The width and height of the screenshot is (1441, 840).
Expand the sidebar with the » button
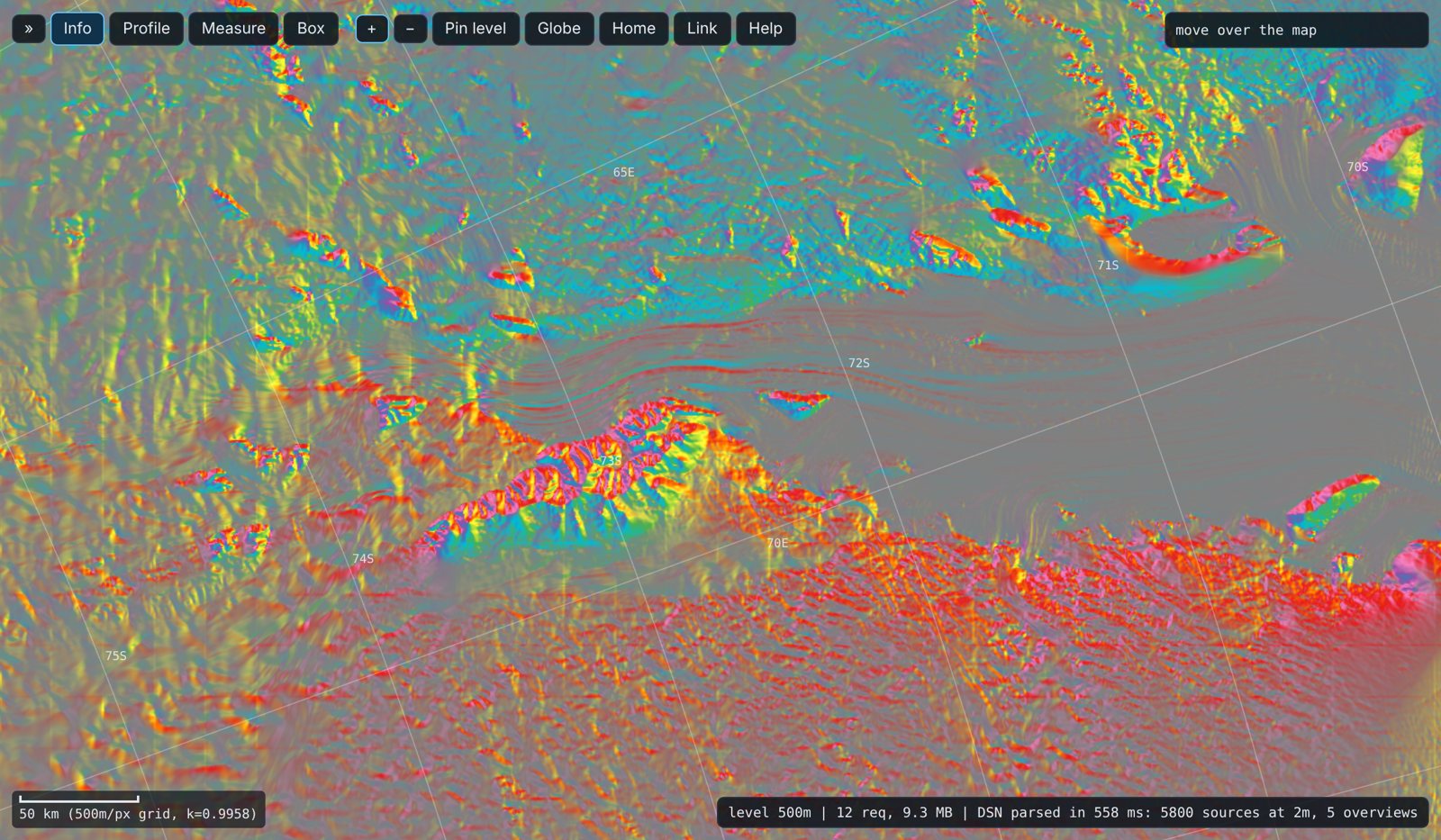click(x=29, y=29)
